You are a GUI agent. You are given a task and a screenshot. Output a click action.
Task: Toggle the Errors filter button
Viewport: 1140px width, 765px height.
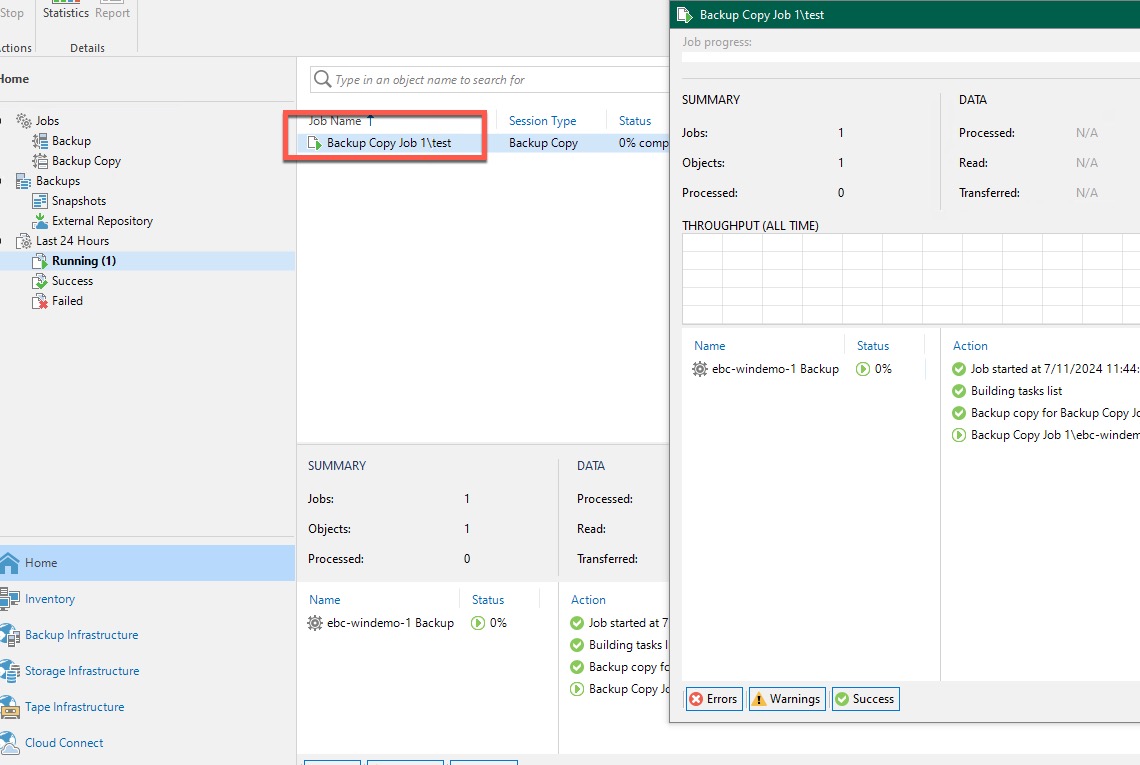tap(713, 699)
